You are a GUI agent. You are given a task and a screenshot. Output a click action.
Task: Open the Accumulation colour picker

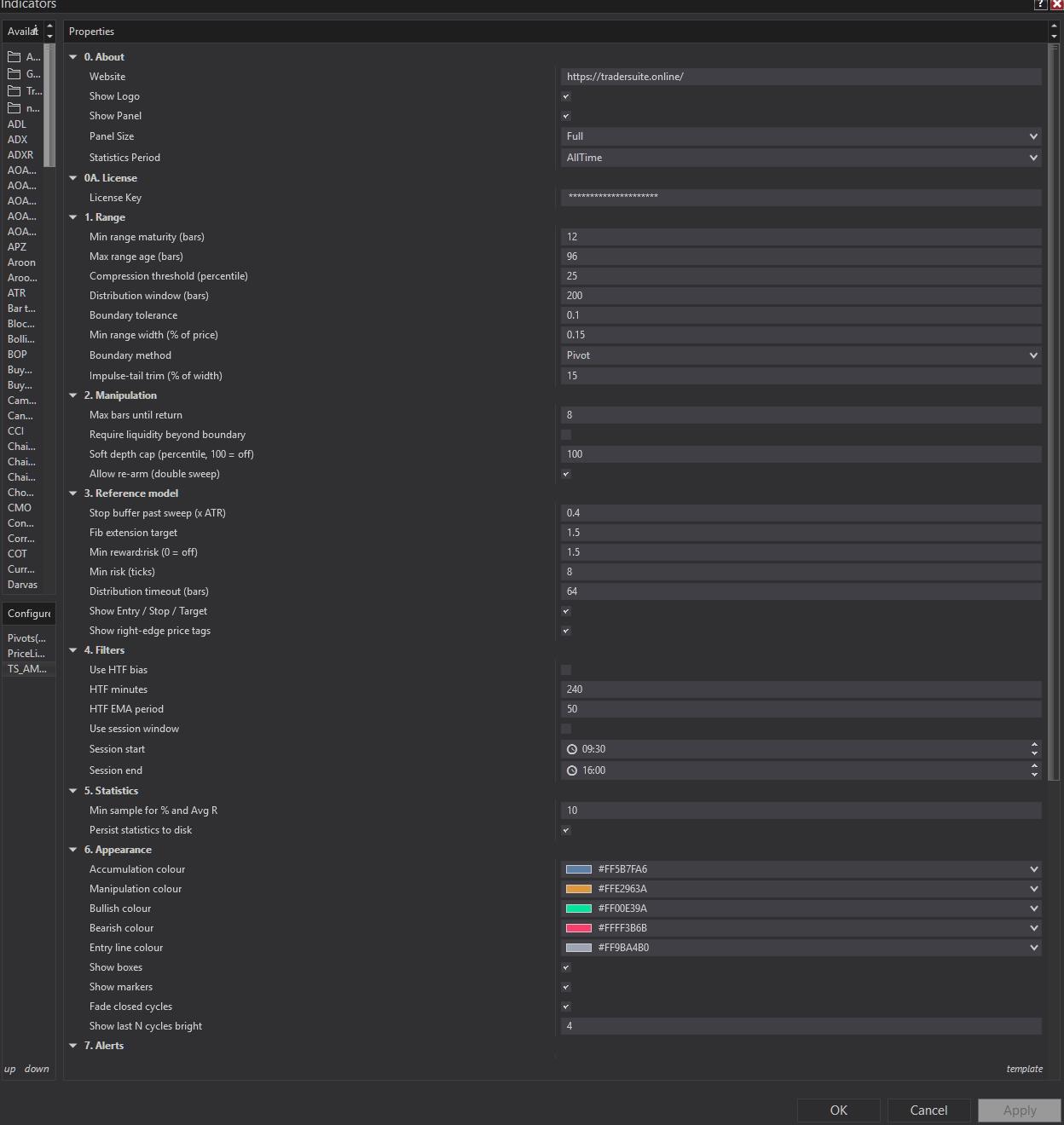pos(801,869)
